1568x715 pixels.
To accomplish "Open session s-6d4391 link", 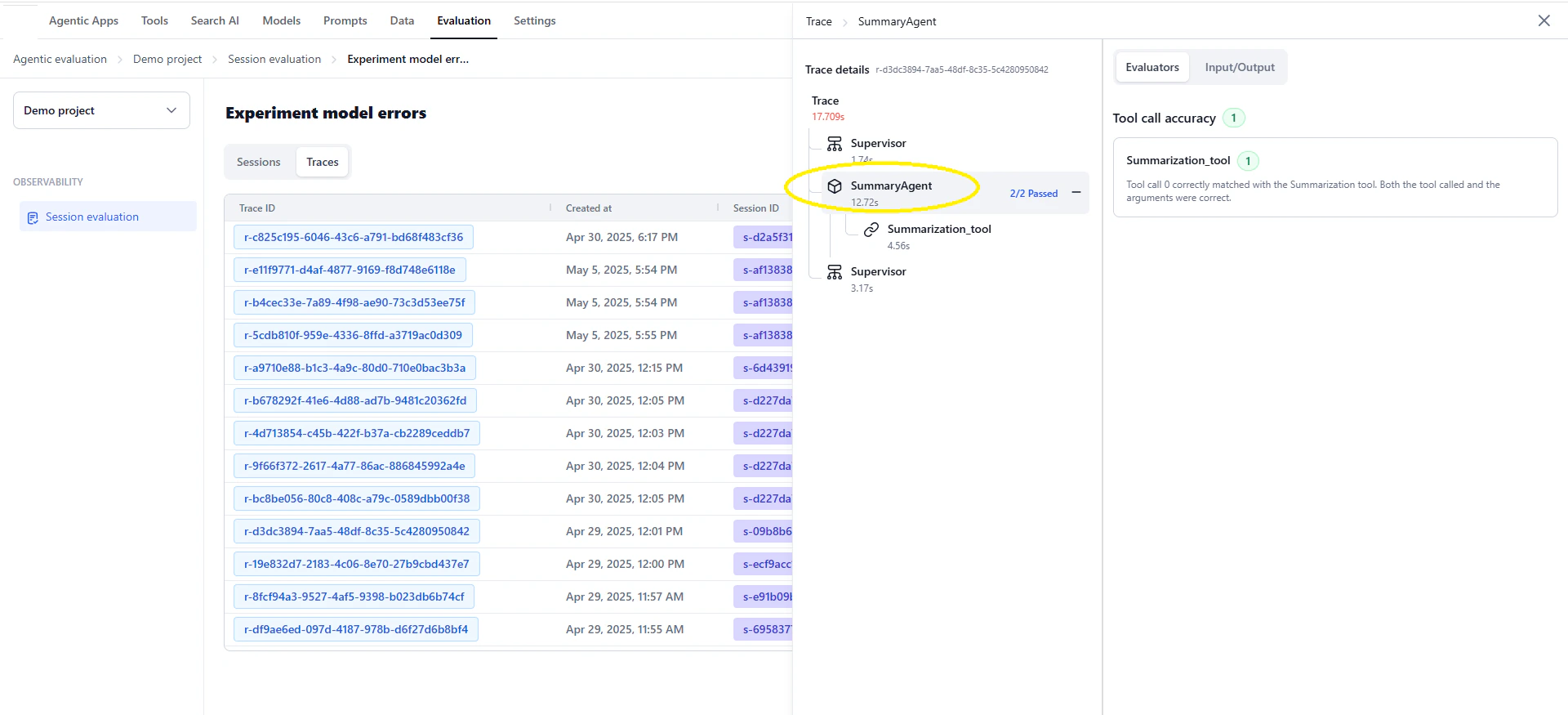I will (764, 368).
